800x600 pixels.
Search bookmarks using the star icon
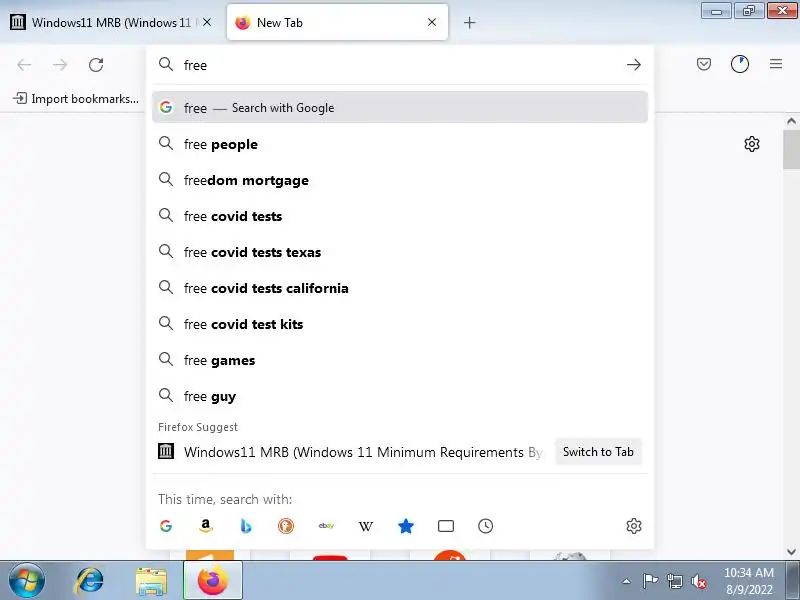[406, 526]
